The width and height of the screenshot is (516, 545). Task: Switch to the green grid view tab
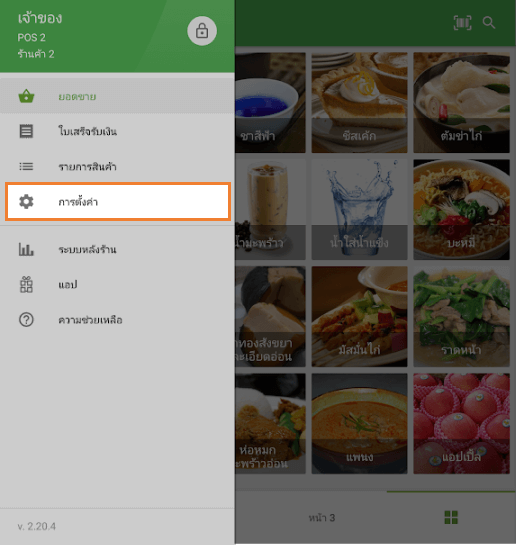pos(451,518)
